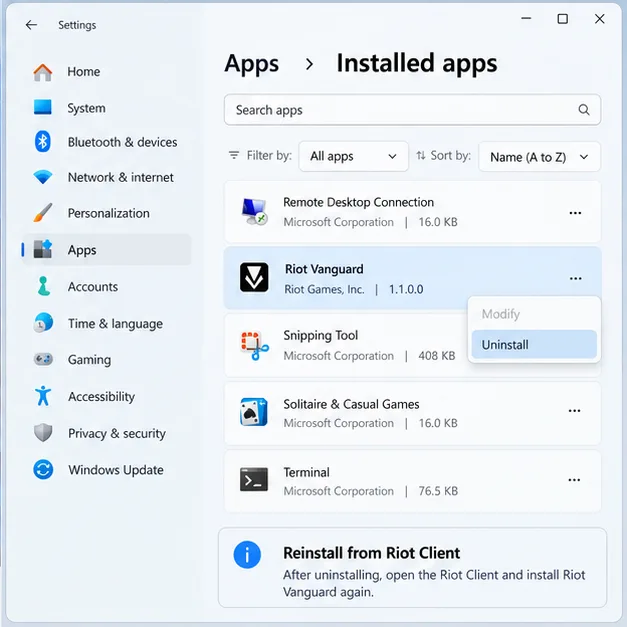Image resolution: width=627 pixels, height=627 pixels.
Task: Open more options for Terminal
Action: (x=574, y=480)
